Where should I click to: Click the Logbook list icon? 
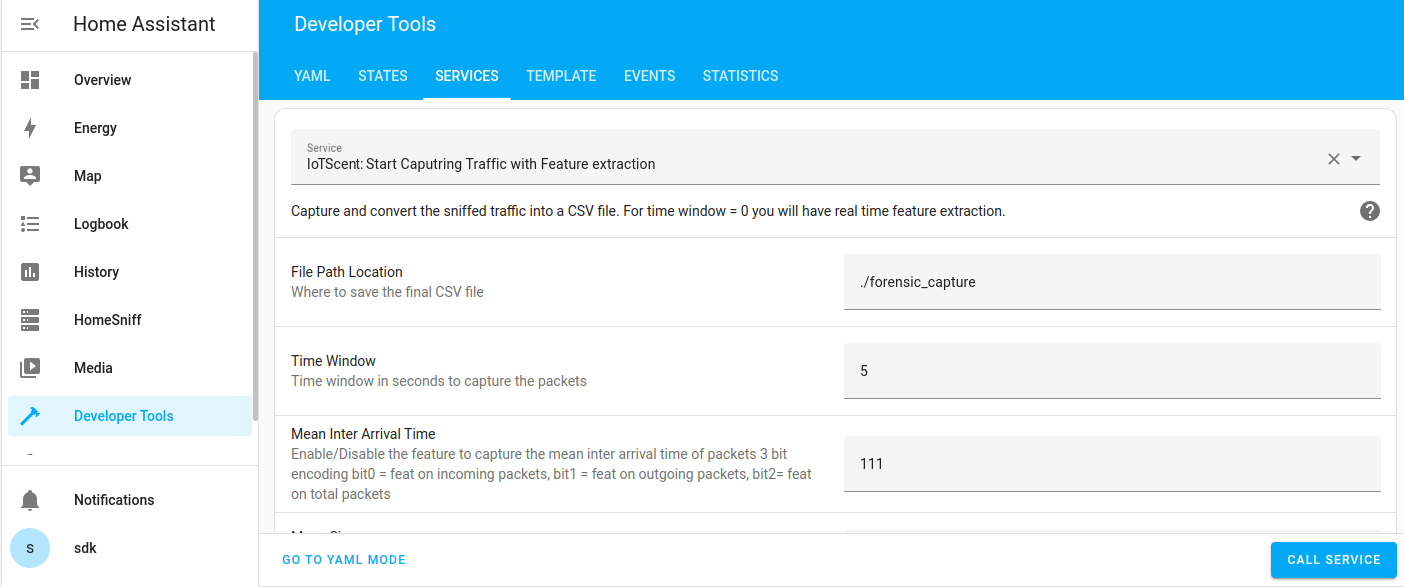(x=30, y=224)
